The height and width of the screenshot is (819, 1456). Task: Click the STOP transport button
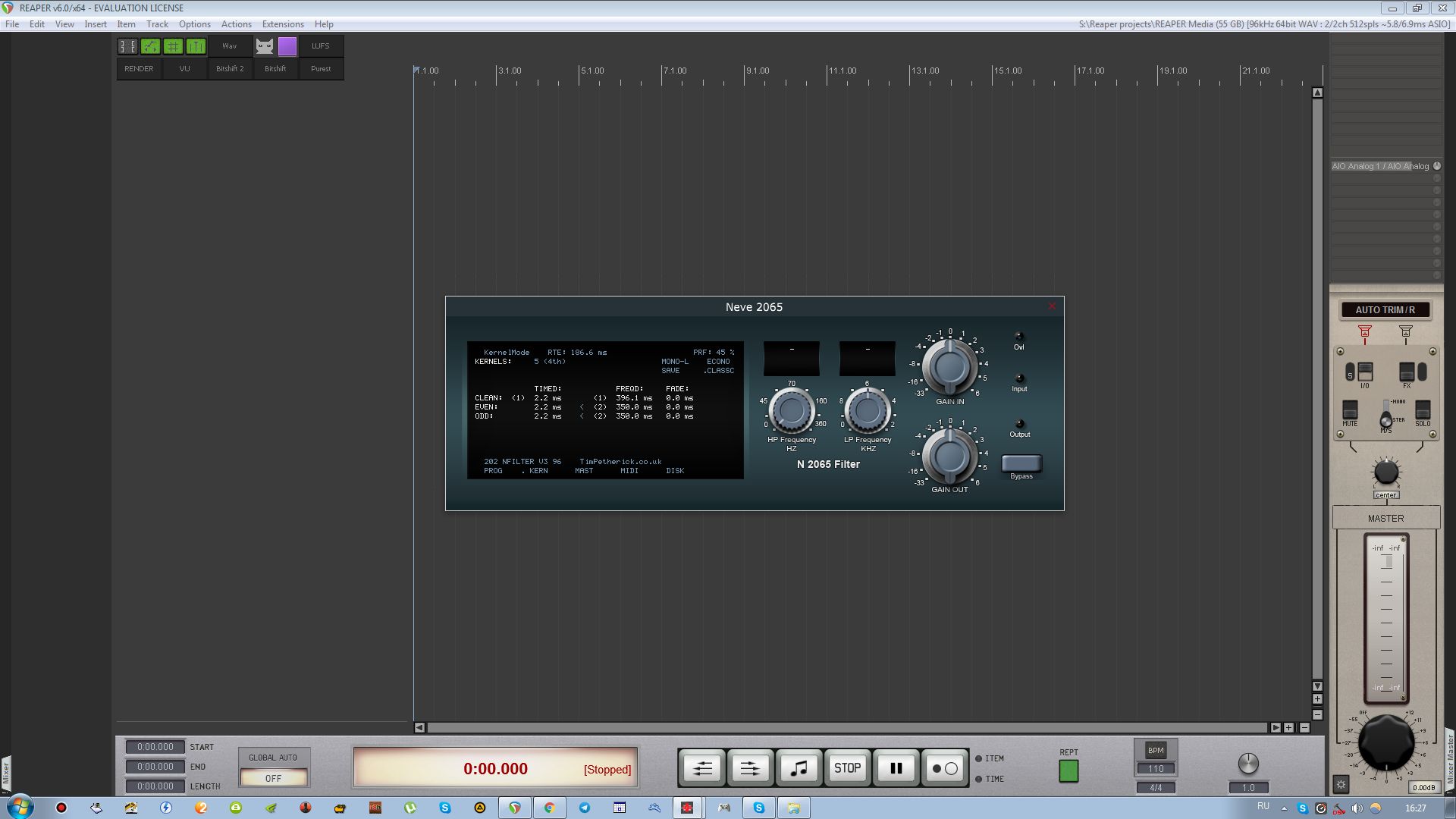pyautogui.click(x=847, y=768)
